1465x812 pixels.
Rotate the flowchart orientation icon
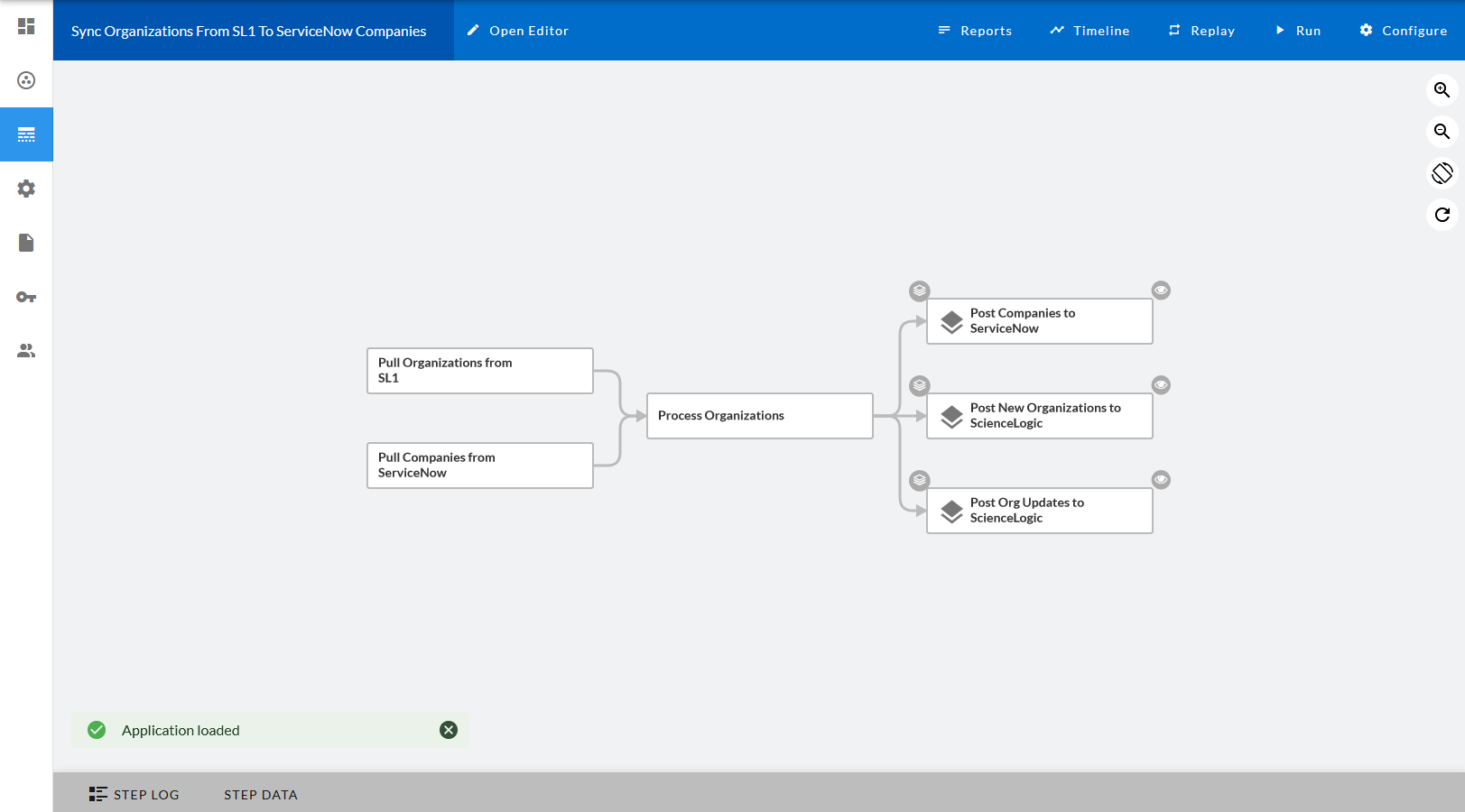[1442, 172]
